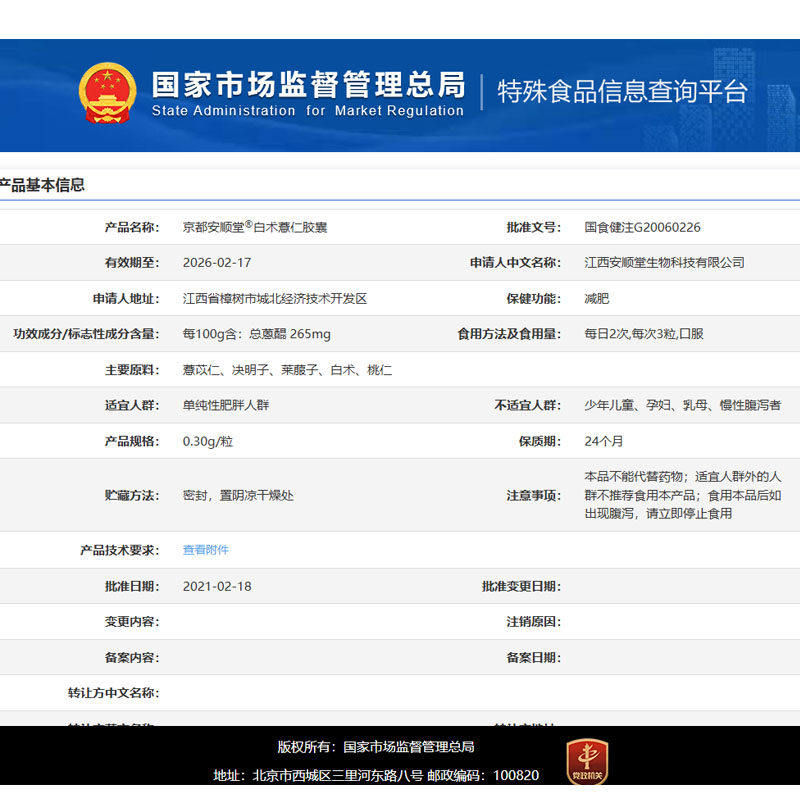Screen dimensions: 800x800
Task: Click the 食用方法及食用量 label
Action: 509,334
